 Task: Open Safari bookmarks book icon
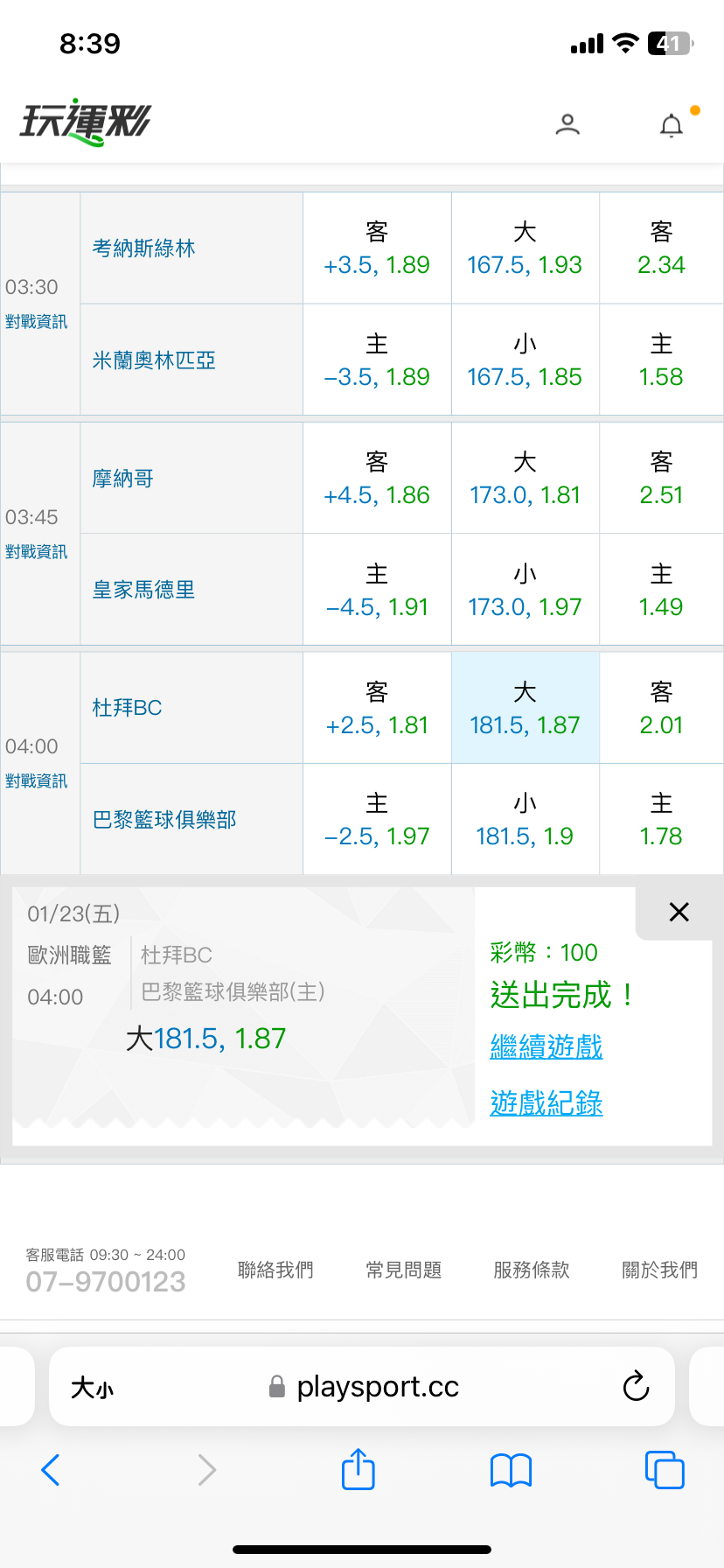(x=511, y=1470)
